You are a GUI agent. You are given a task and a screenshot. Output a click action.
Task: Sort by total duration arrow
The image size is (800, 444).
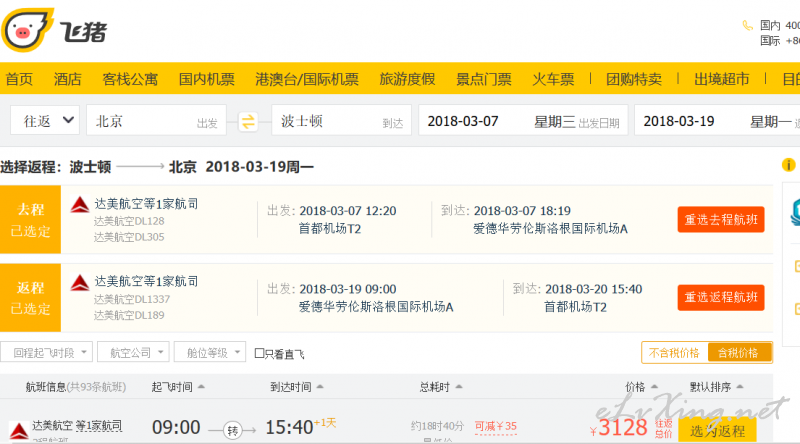pos(459,387)
